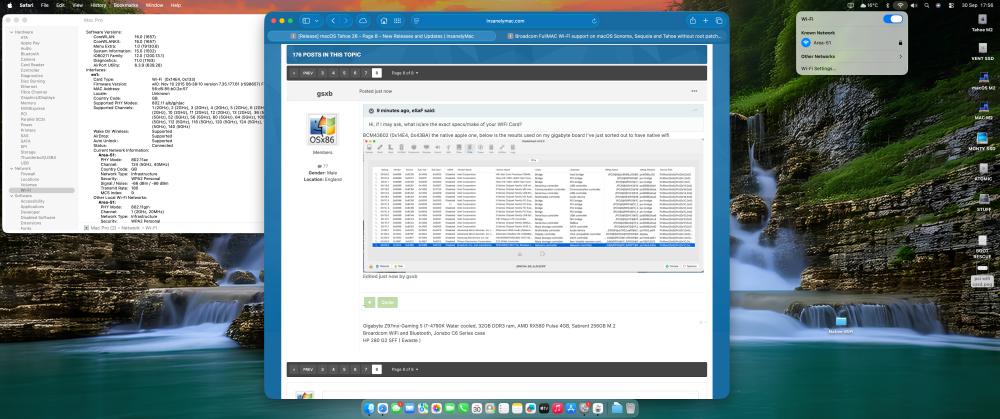Open Notes from the Dock

point(517,408)
